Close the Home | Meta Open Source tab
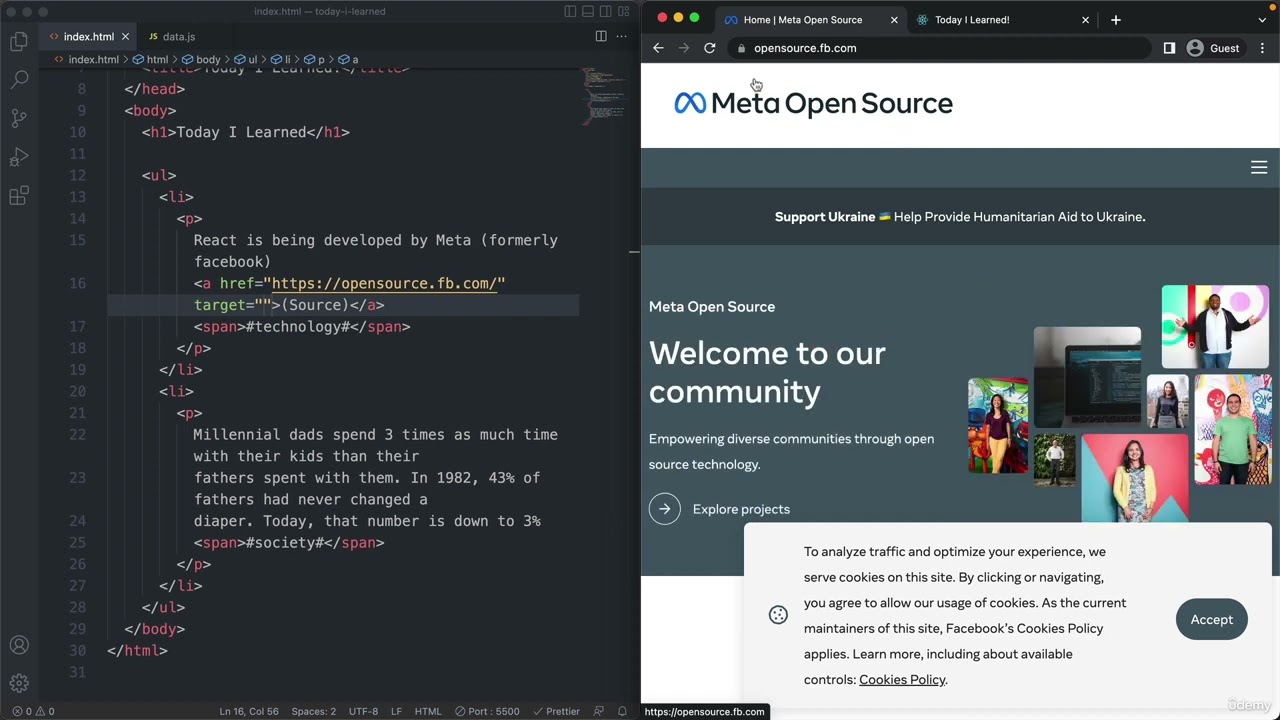This screenshot has height=720, width=1280. coord(894,20)
